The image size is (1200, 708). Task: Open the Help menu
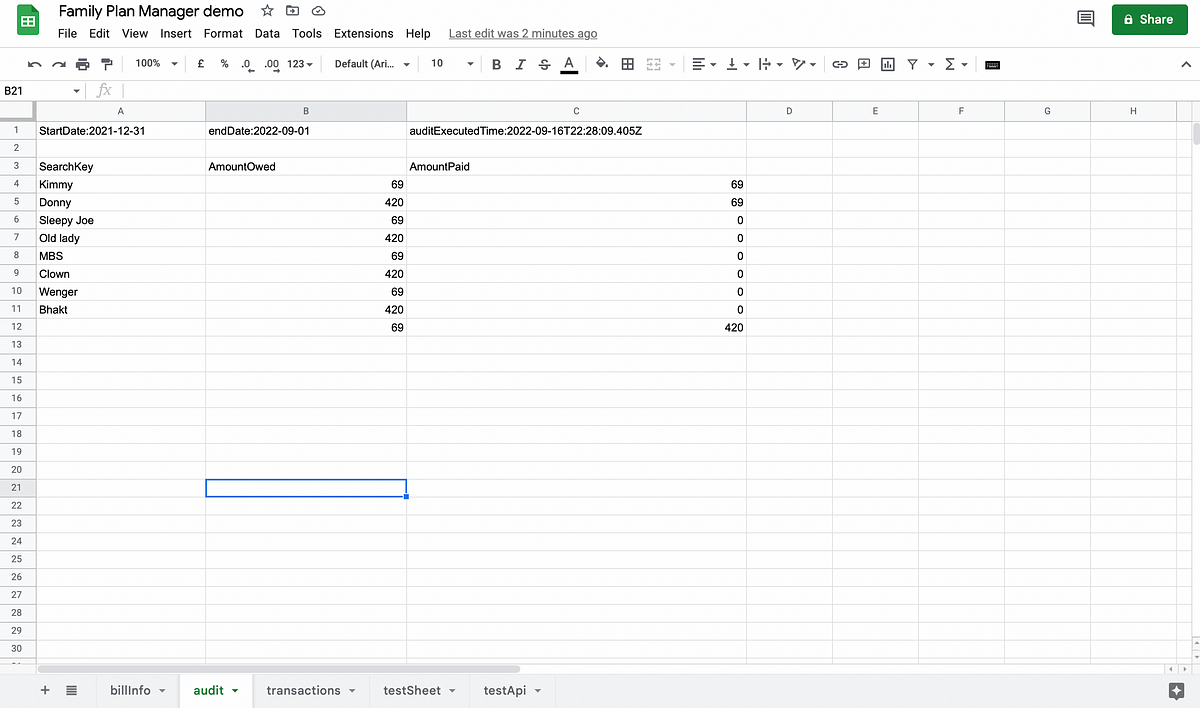418,33
